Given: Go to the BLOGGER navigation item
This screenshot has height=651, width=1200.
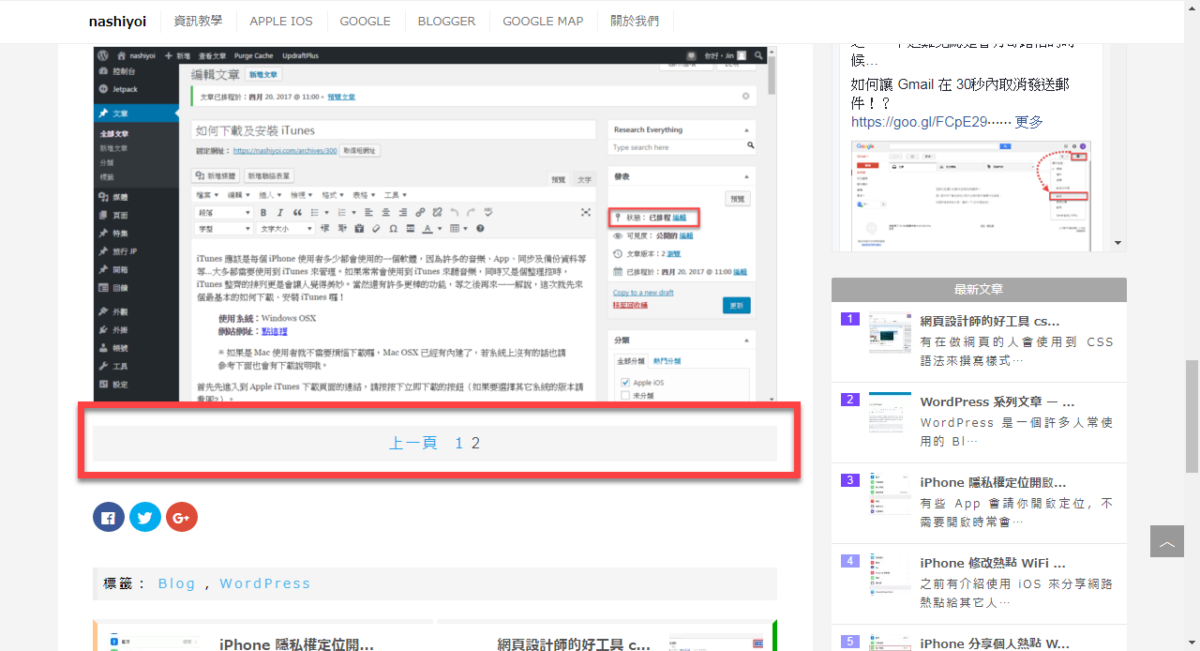Looking at the screenshot, I should point(447,21).
